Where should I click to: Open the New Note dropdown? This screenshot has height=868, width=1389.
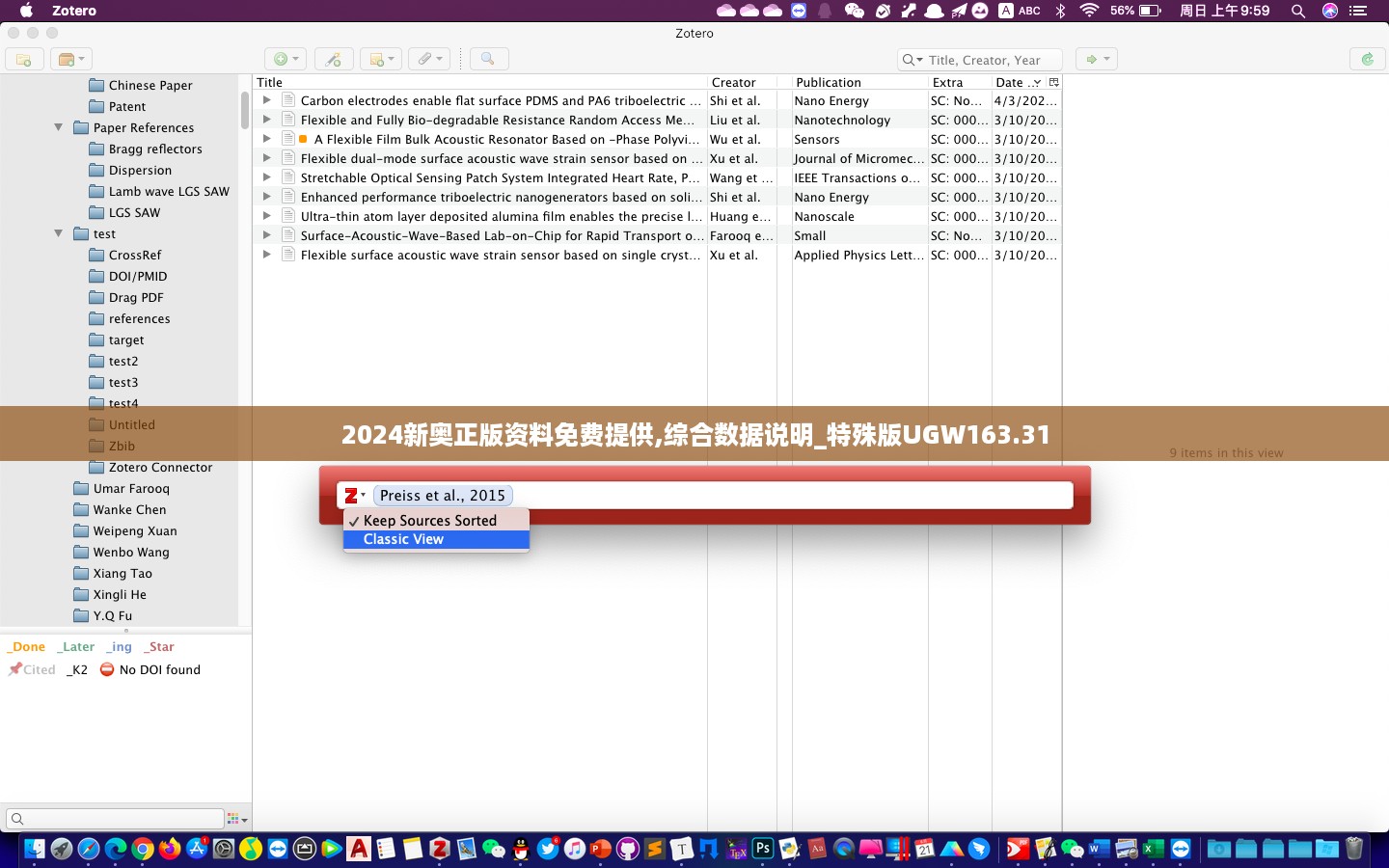381,60
